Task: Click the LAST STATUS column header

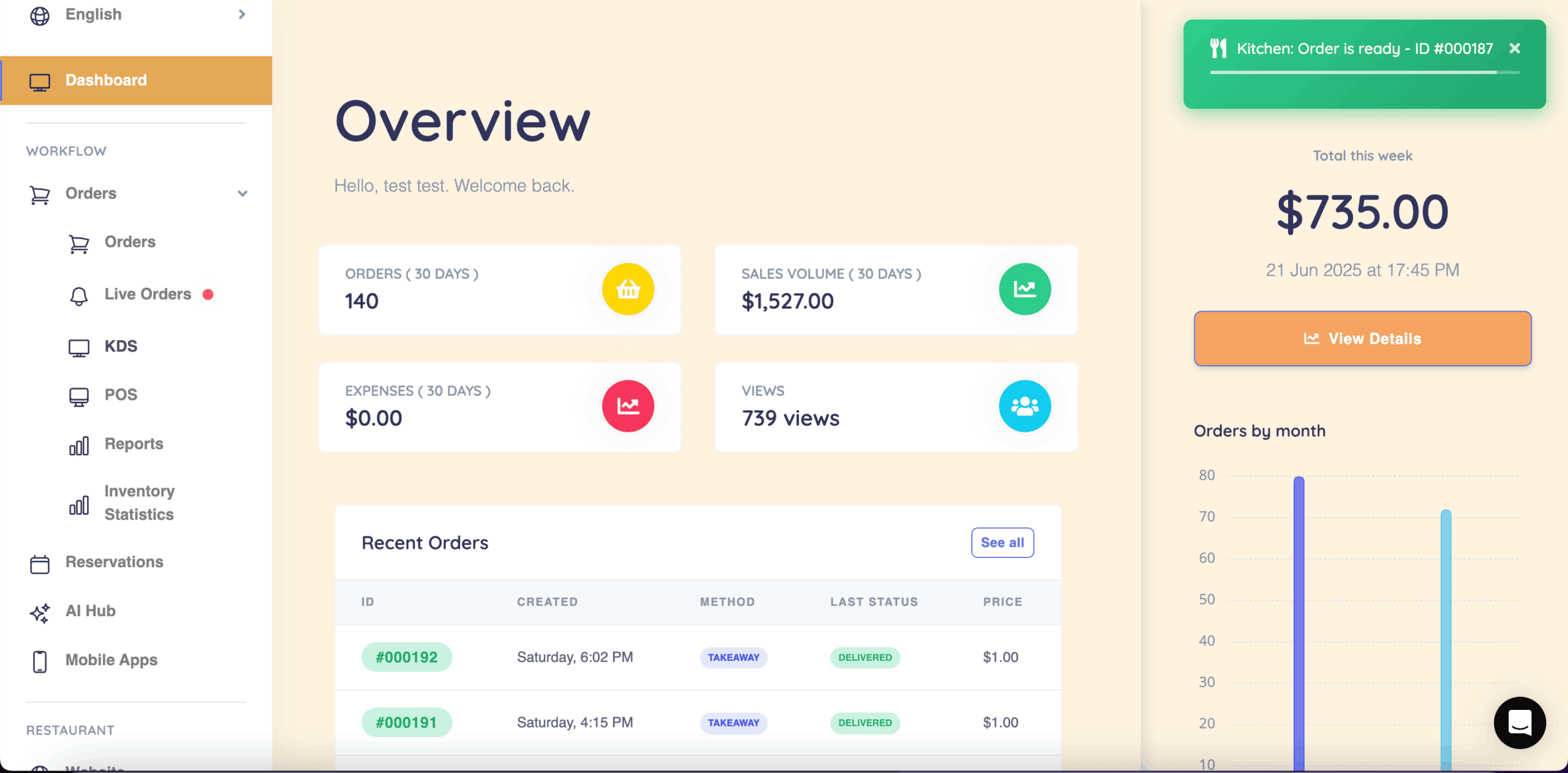Action: pos(874,602)
